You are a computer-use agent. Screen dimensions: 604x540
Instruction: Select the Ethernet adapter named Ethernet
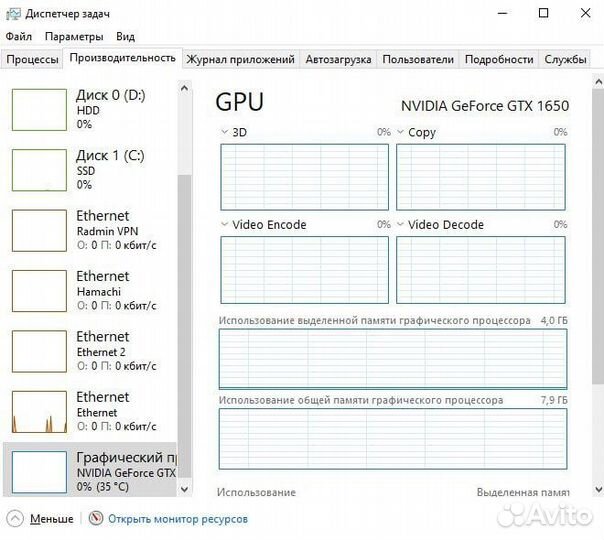click(x=89, y=412)
